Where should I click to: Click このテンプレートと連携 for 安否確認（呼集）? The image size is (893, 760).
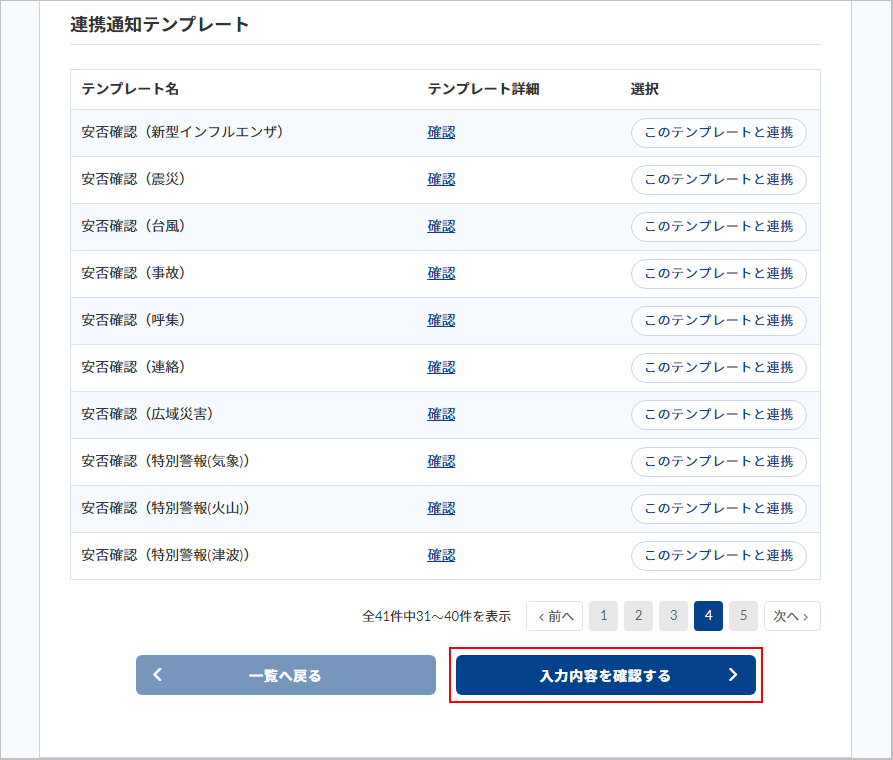click(719, 321)
